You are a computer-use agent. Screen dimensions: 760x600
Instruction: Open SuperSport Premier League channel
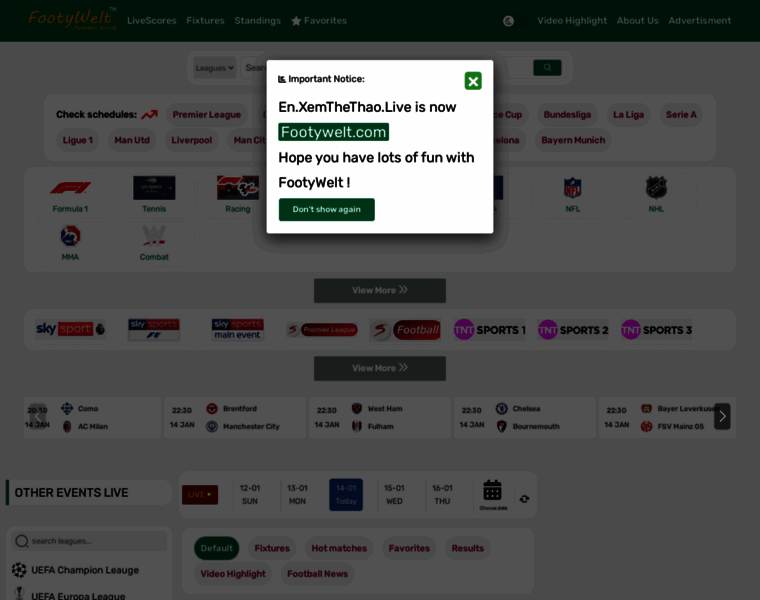(x=322, y=330)
